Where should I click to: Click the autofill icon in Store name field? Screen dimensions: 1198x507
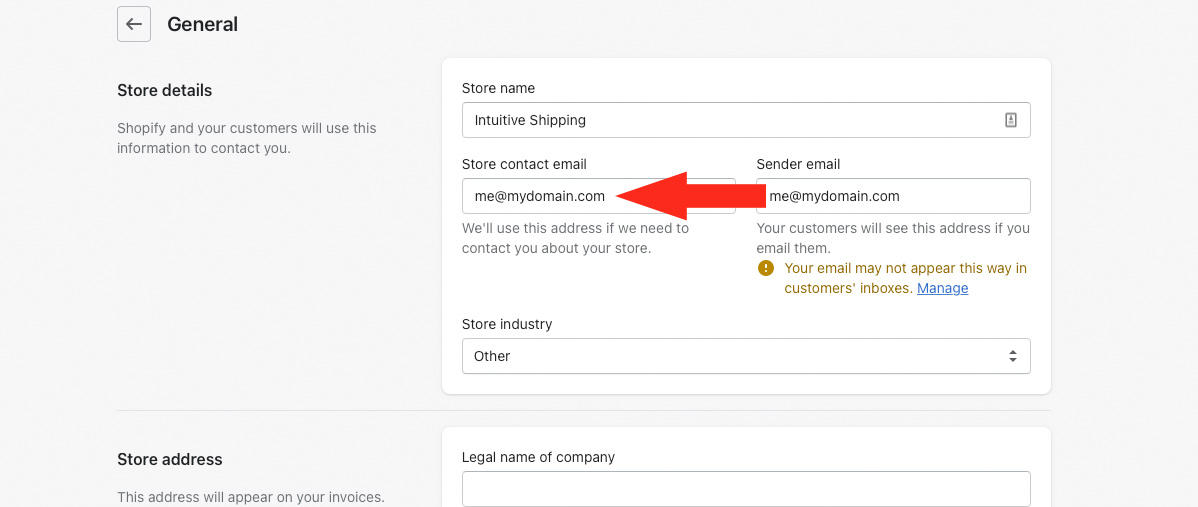coord(1011,120)
